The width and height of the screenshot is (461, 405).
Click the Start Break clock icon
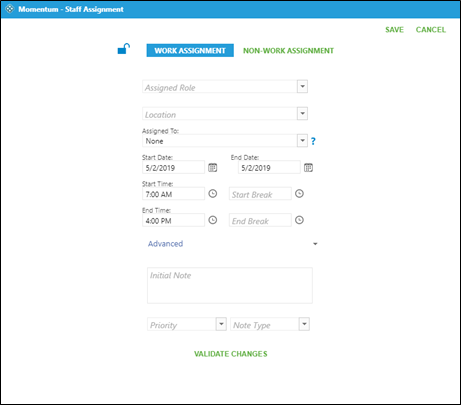pyautogui.click(x=299, y=194)
